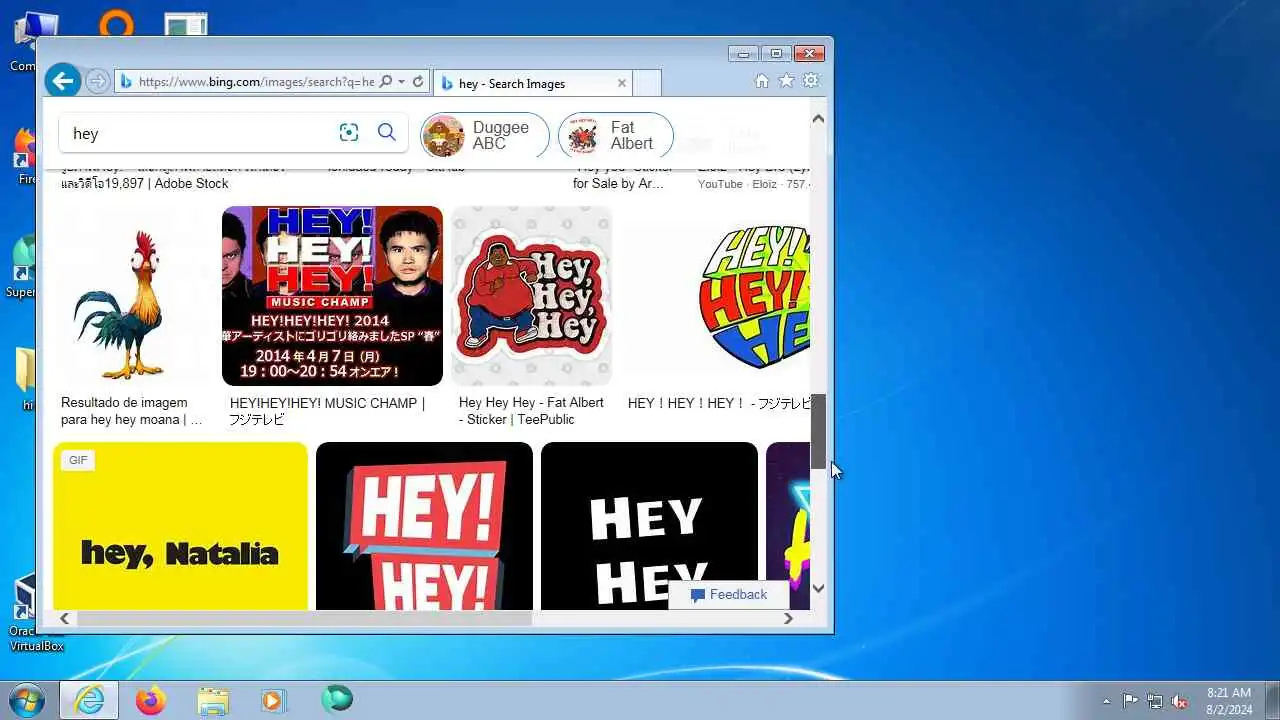
Task: Select the 'hey - Search Images' tab
Action: (532, 83)
